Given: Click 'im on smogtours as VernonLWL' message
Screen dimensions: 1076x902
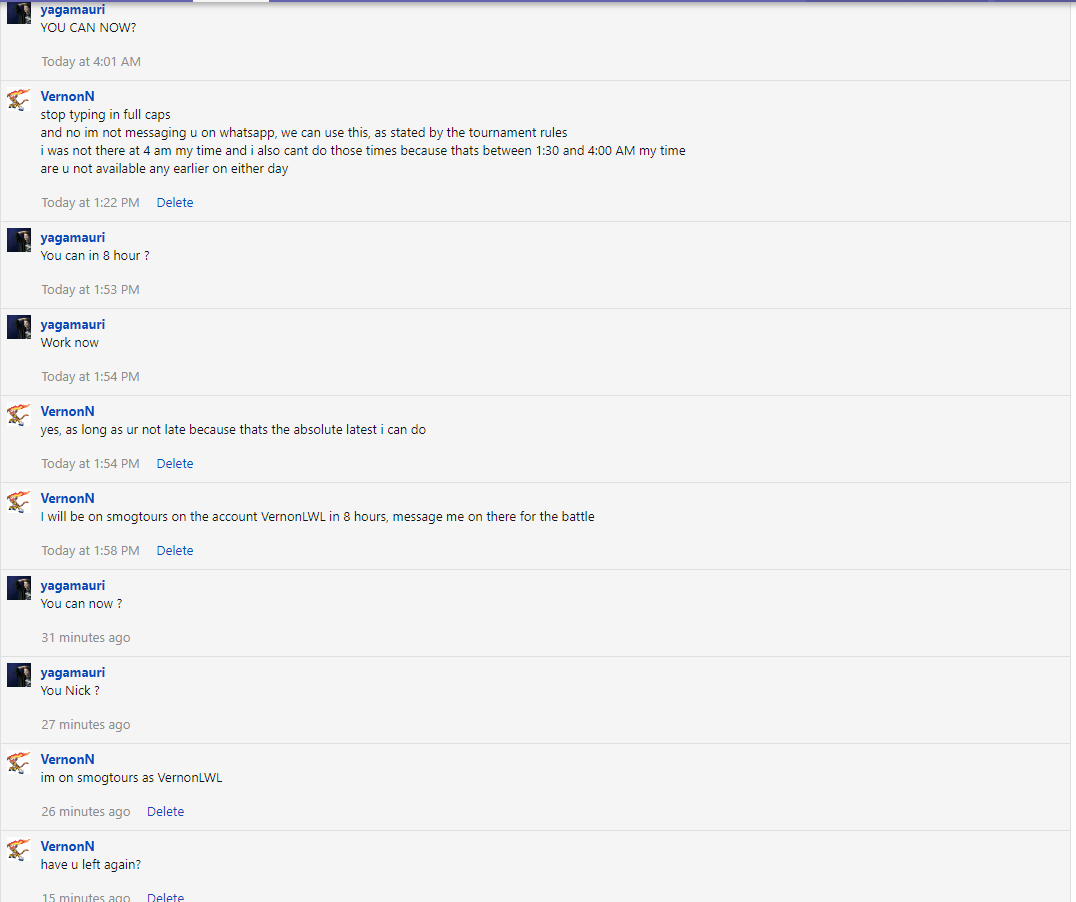Looking at the screenshot, I should click(x=131, y=778).
